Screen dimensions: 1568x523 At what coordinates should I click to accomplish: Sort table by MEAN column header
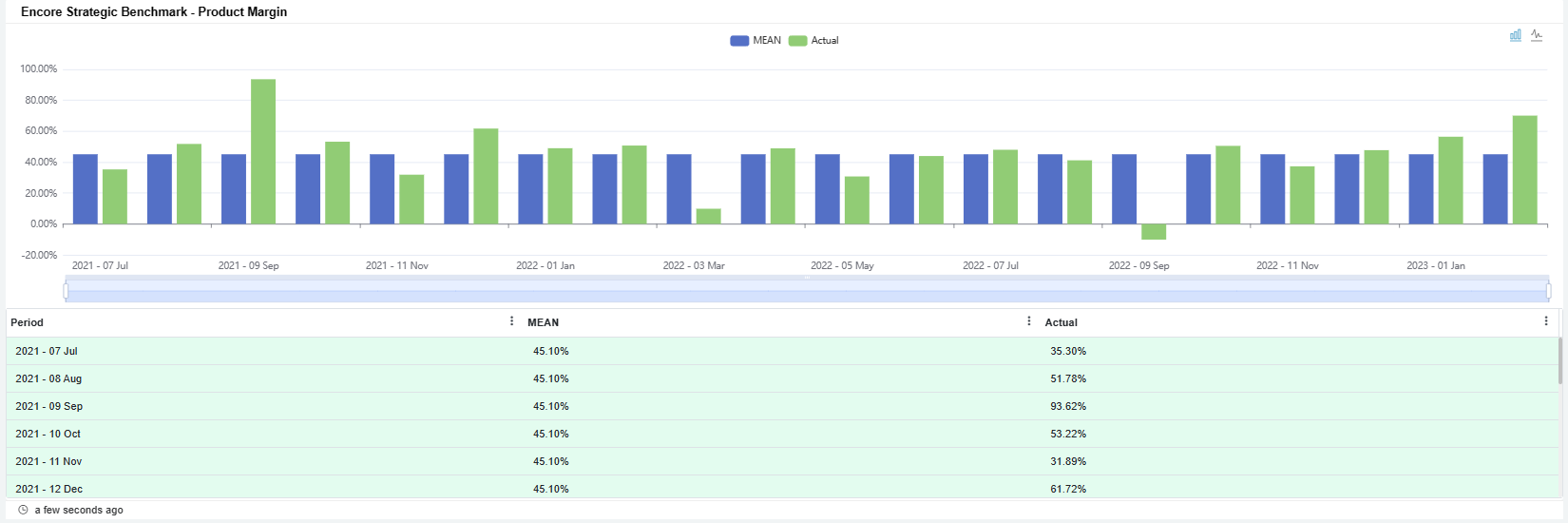pyautogui.click(x=543, y=322)
